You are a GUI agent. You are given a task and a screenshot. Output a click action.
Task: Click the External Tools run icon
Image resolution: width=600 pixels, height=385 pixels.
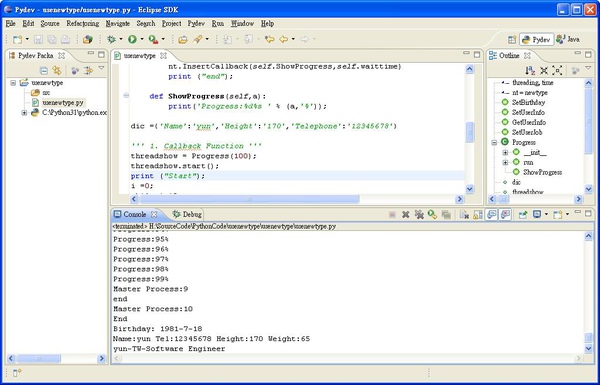click(153, 39)
